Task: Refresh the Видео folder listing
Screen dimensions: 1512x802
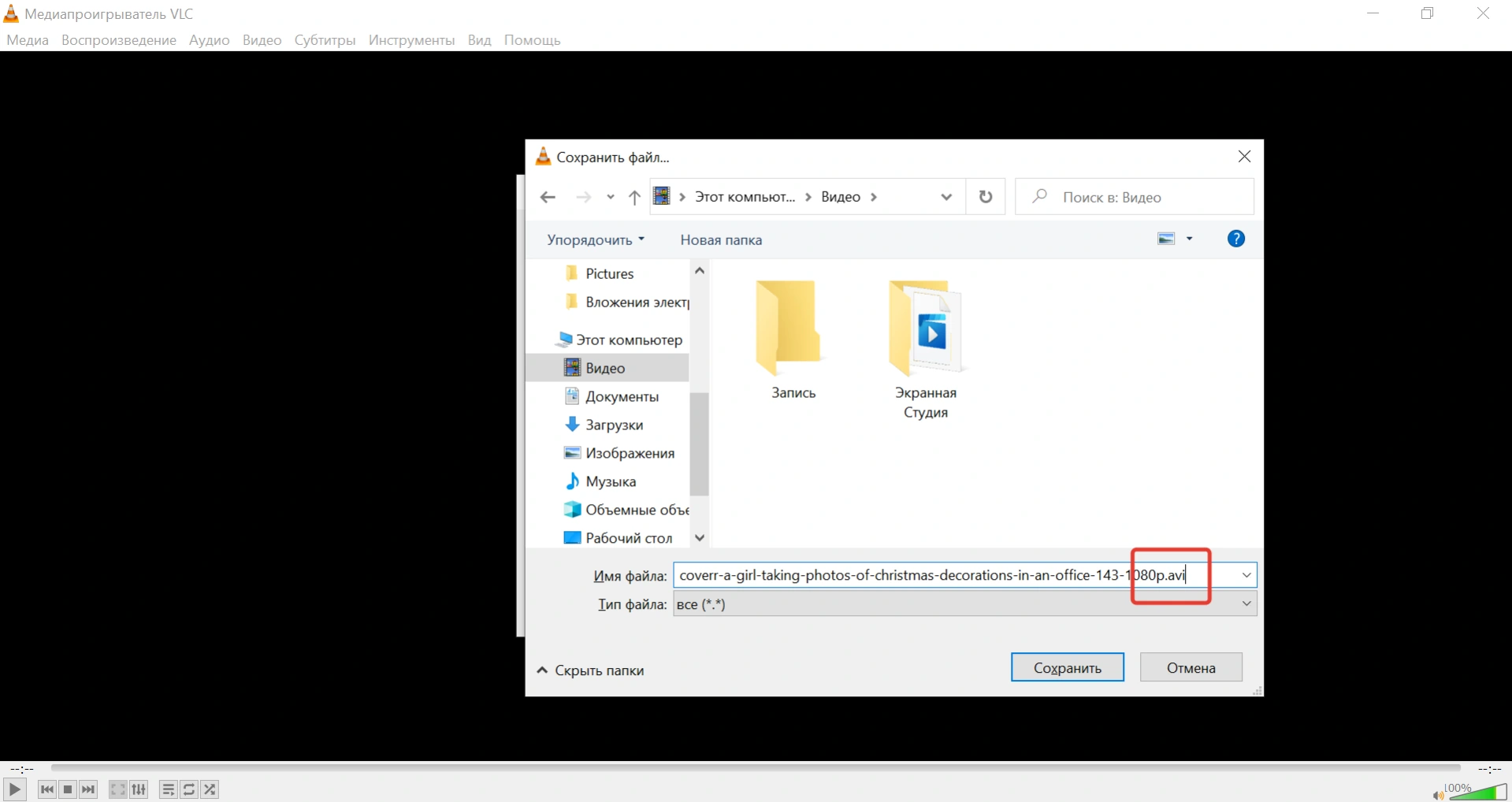Action: 985,197
